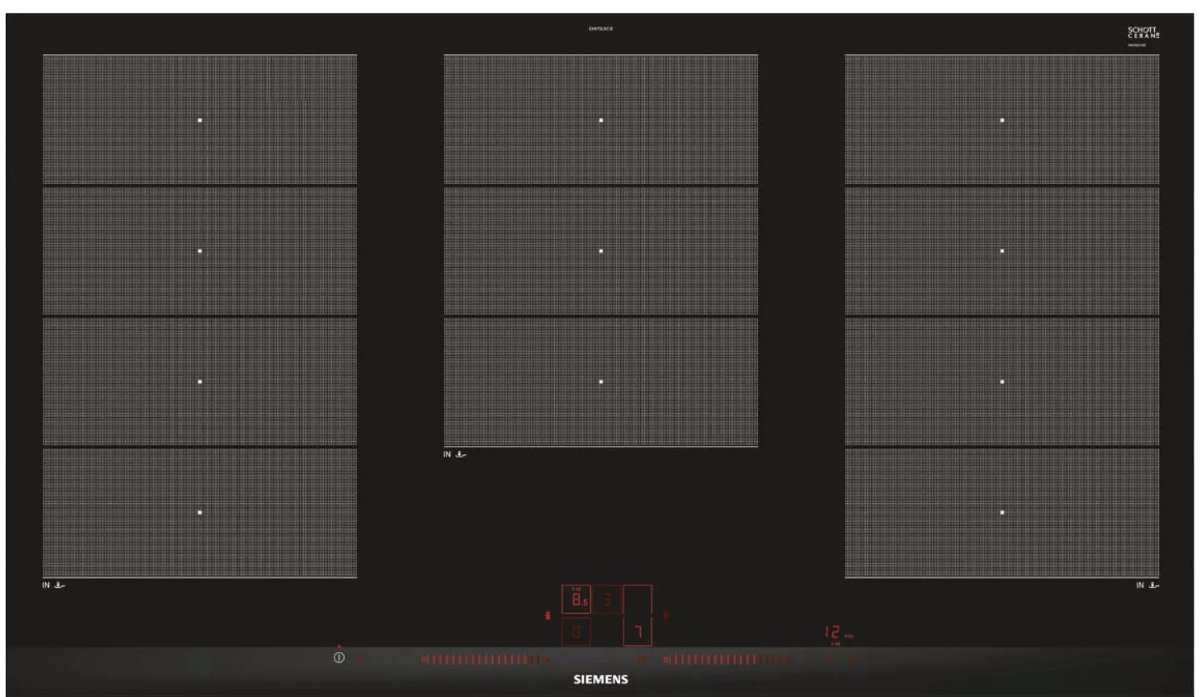Tap the right power level slider strip

click(726, 660)
